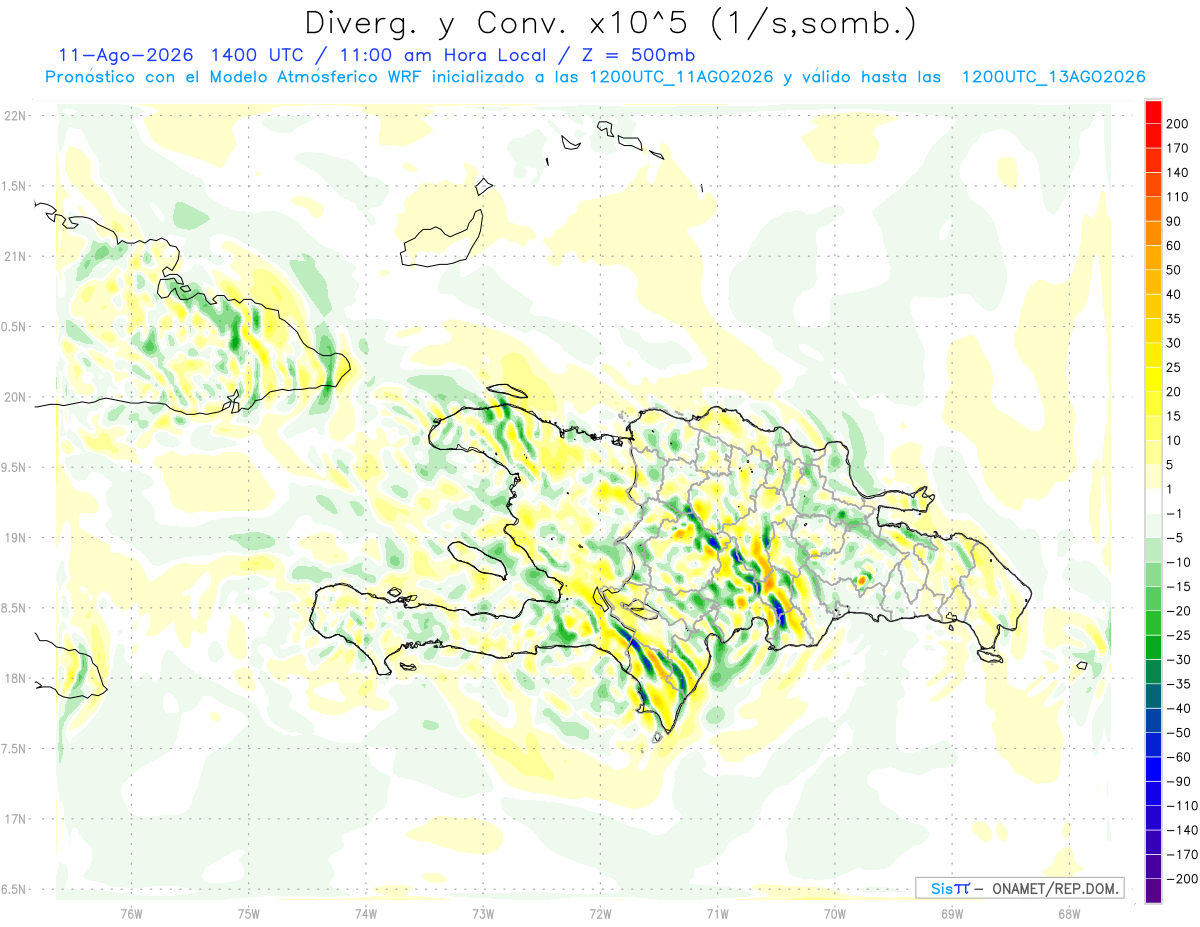Click the '17N' latitude label

pyautogui.click(x=15, y=819)
